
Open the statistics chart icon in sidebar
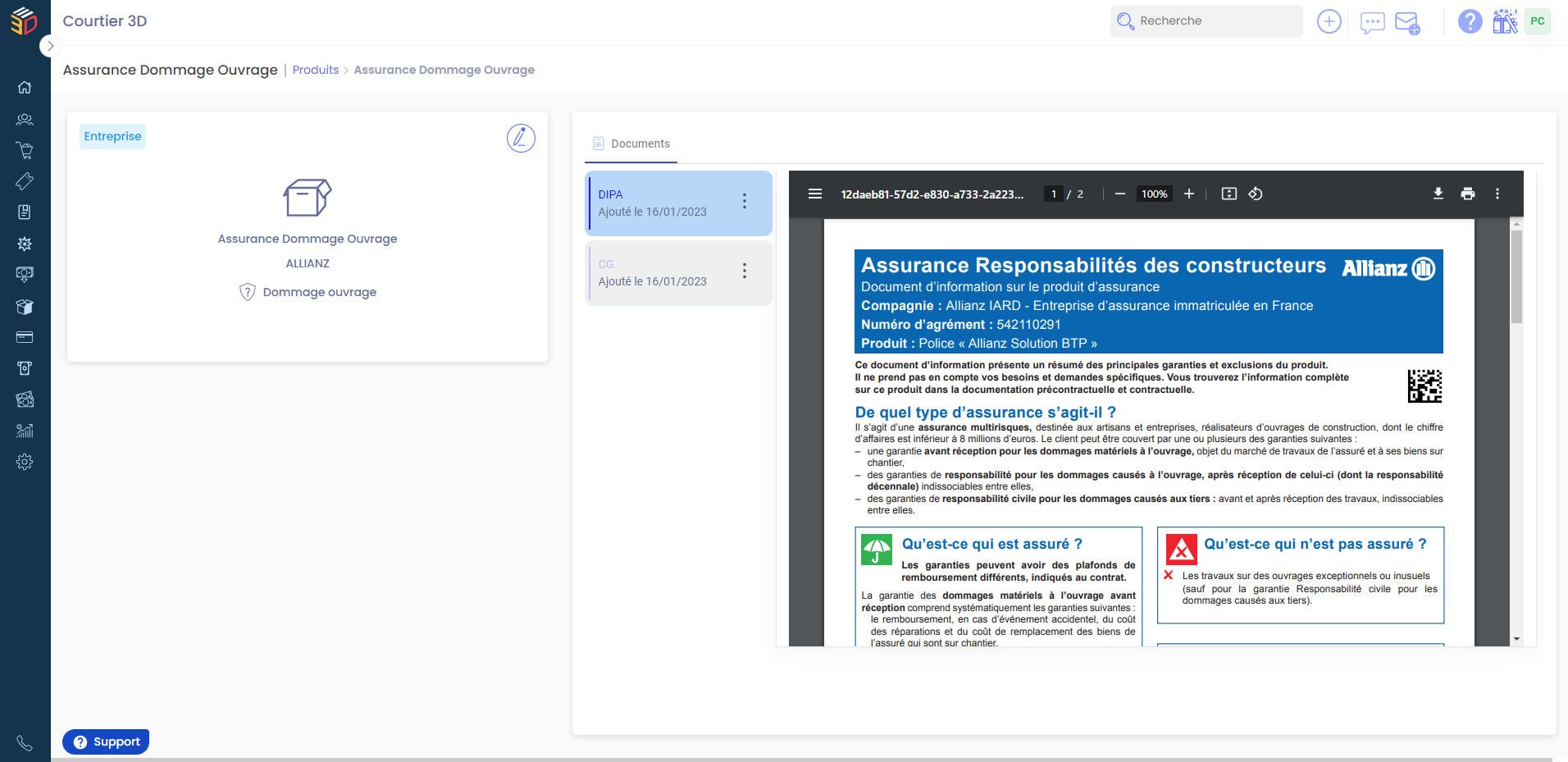(x=25, y=431)
